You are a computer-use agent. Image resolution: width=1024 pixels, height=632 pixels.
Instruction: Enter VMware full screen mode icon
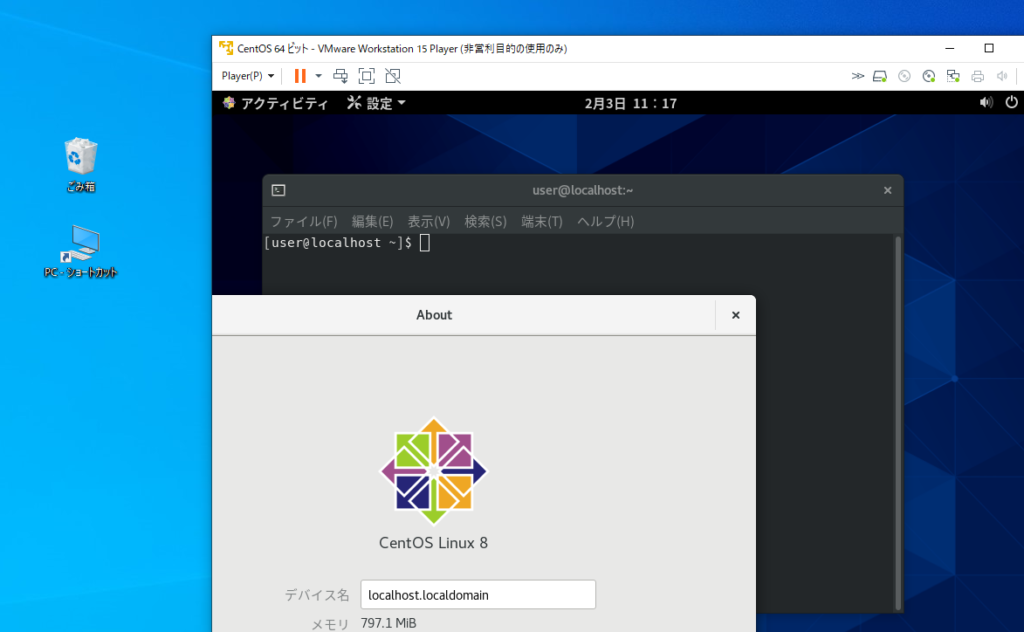pyautogui.click(x=367, y=76)
